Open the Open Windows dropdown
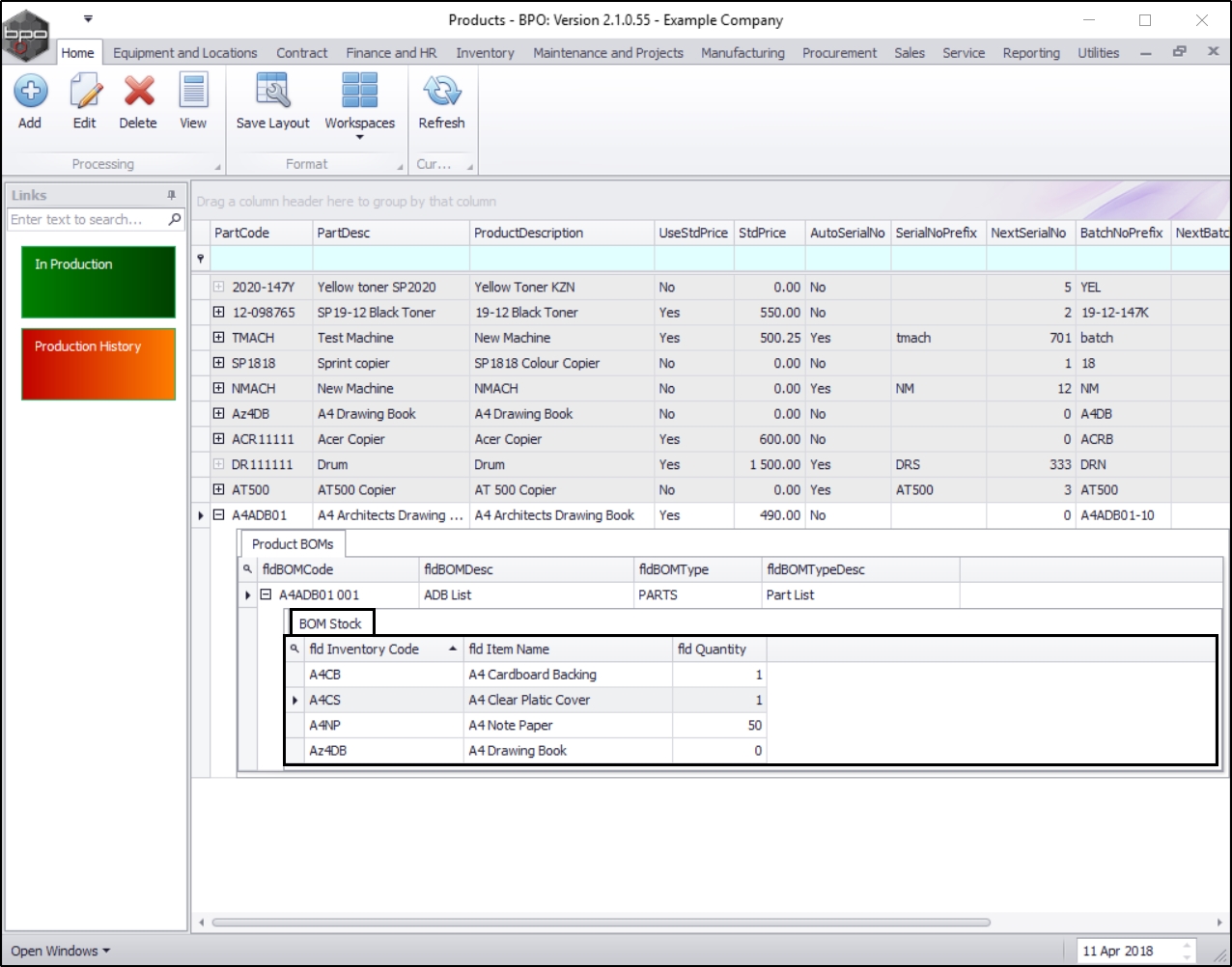Screen dimensions: 1232x967 (61, 951)
